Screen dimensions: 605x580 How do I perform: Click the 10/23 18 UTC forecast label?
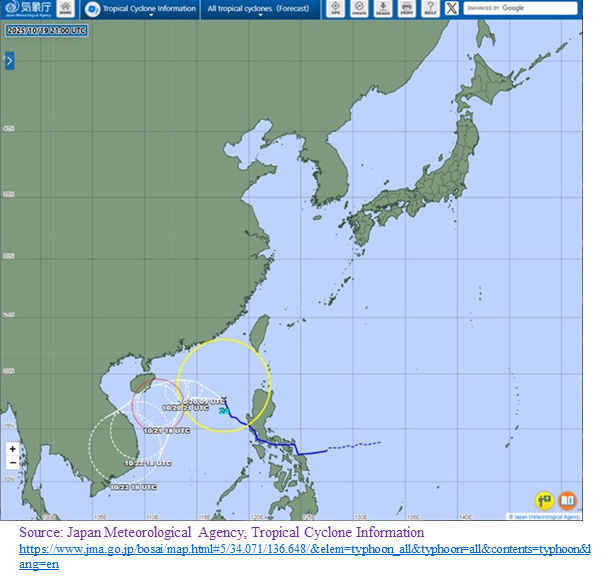point(133,487)
